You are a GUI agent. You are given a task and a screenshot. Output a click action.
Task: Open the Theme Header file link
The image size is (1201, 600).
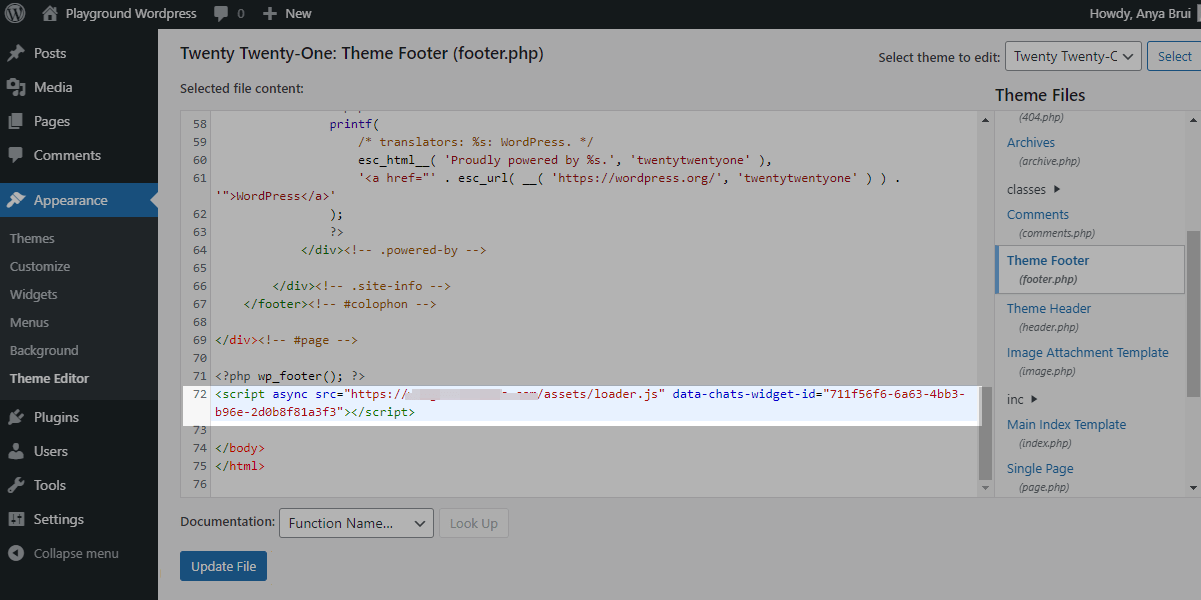(1048, 308)
